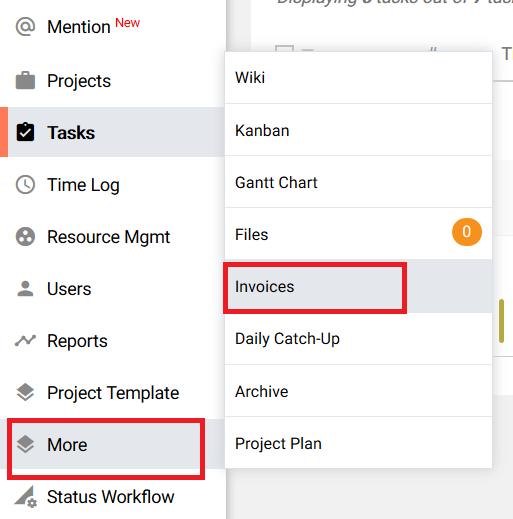
Task: Click the Mention label in sidebar
Action: pyautogui.click(x=79, y=27)
